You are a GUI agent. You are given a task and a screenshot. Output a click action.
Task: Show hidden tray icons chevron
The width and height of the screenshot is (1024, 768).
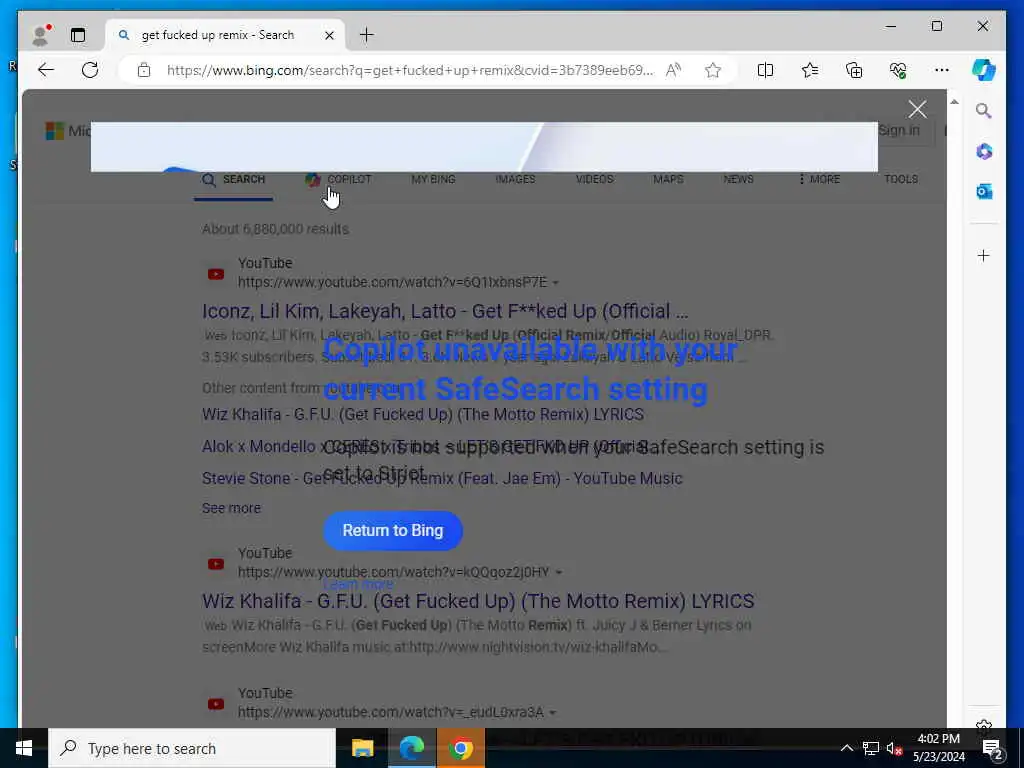(x=846, y=748)
